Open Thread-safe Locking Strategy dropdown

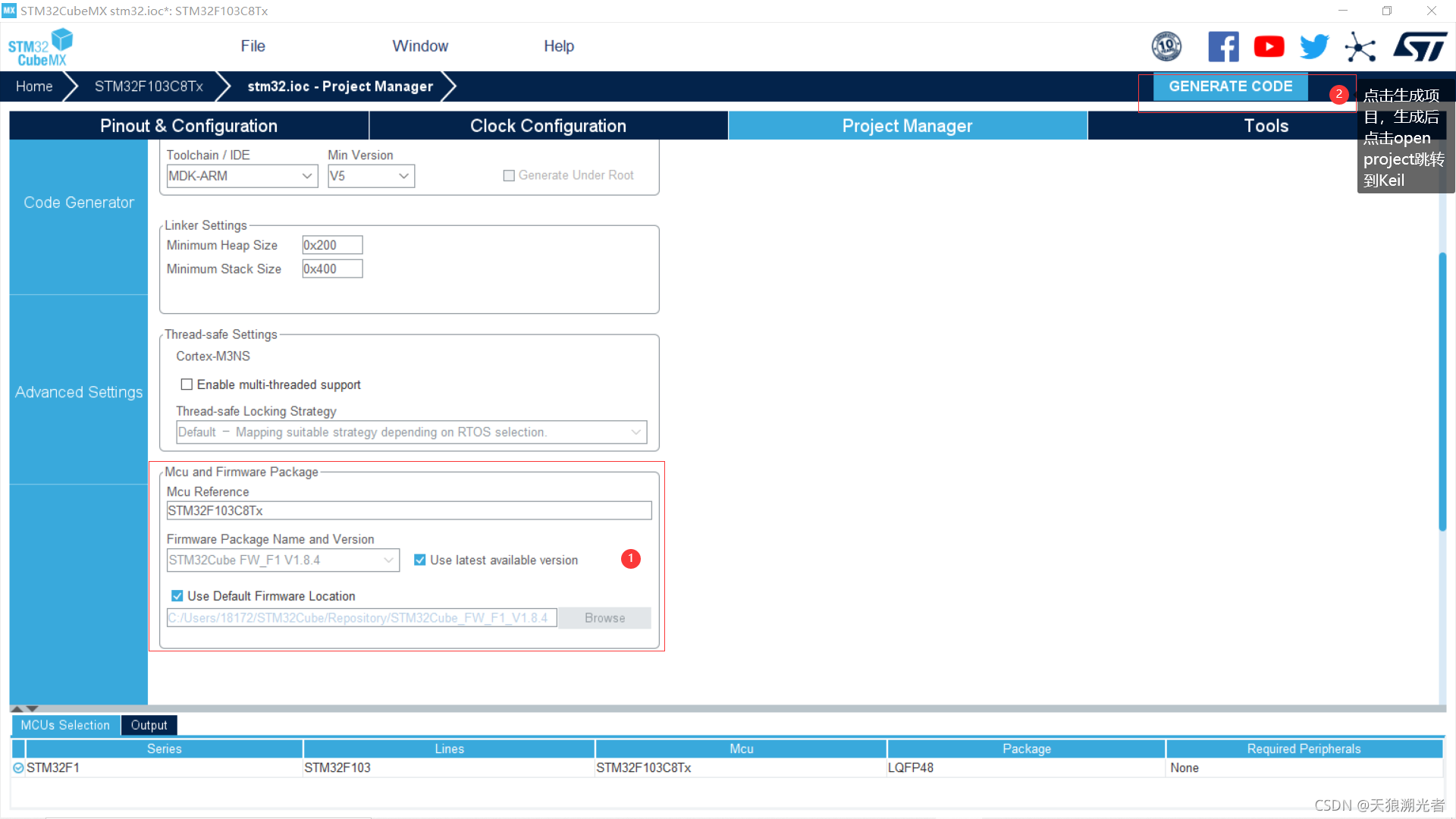click(x=411, y=432)
